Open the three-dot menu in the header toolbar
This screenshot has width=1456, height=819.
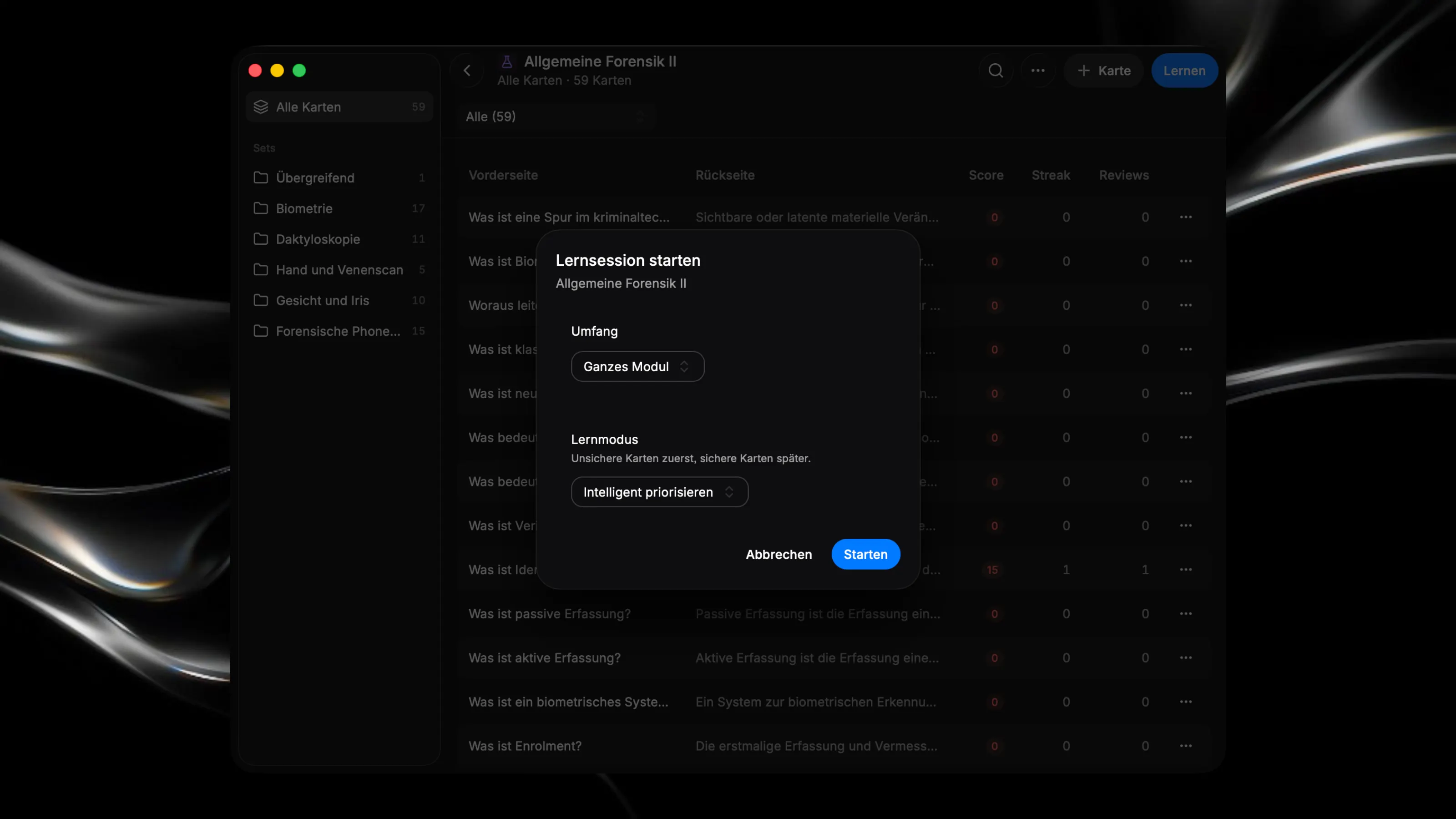coord(1038,71)
